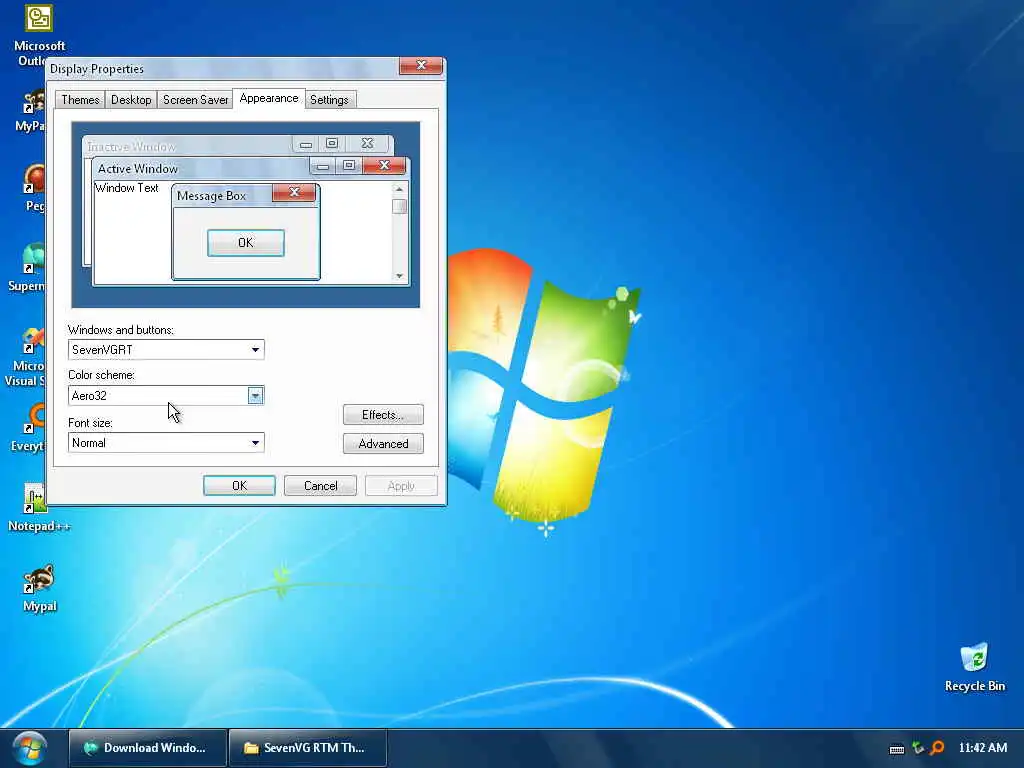
Task: Select the Appearance tab
Action: [x=268, y=99]
